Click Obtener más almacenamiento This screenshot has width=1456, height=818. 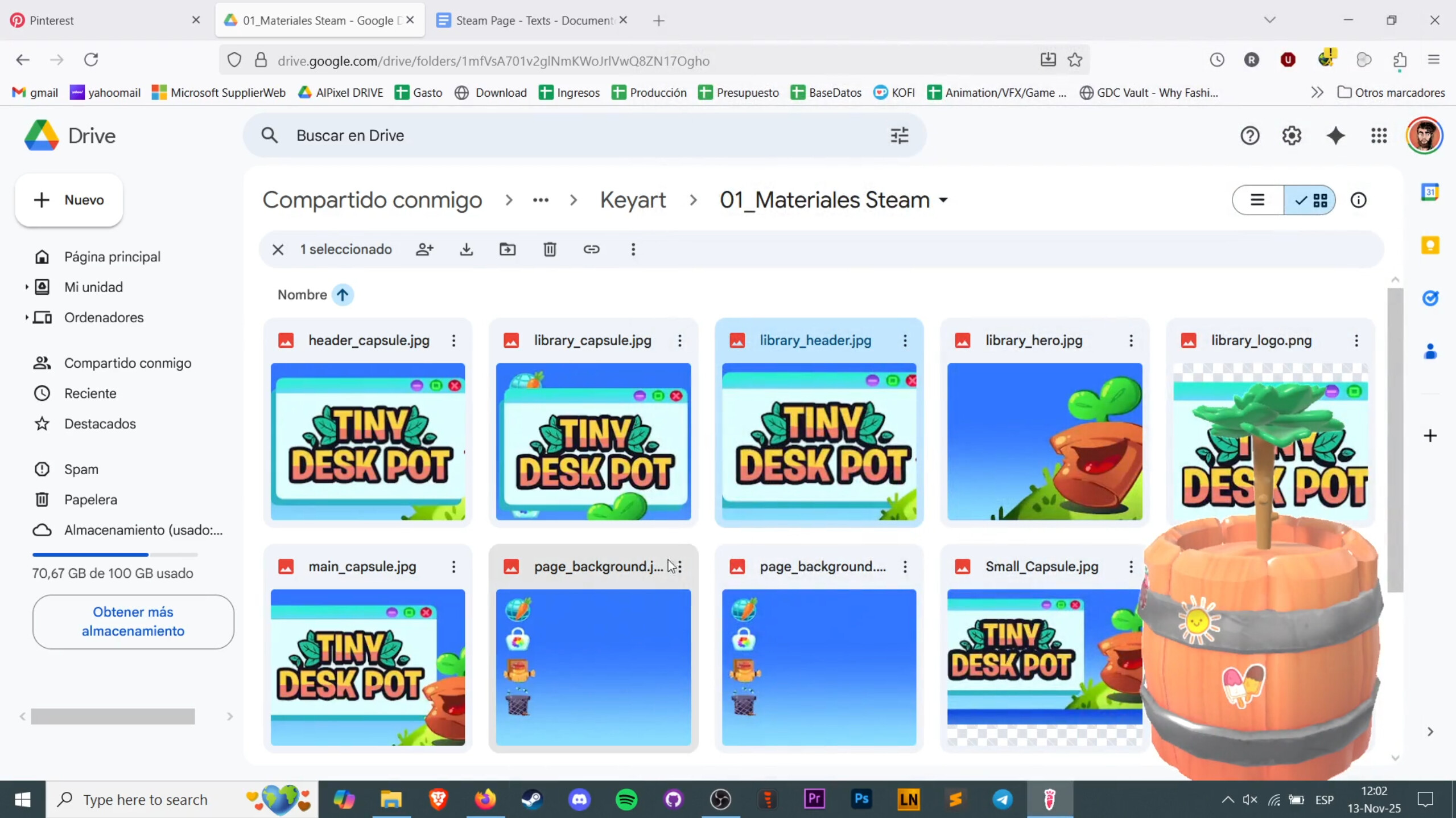[x=133, y=621]
